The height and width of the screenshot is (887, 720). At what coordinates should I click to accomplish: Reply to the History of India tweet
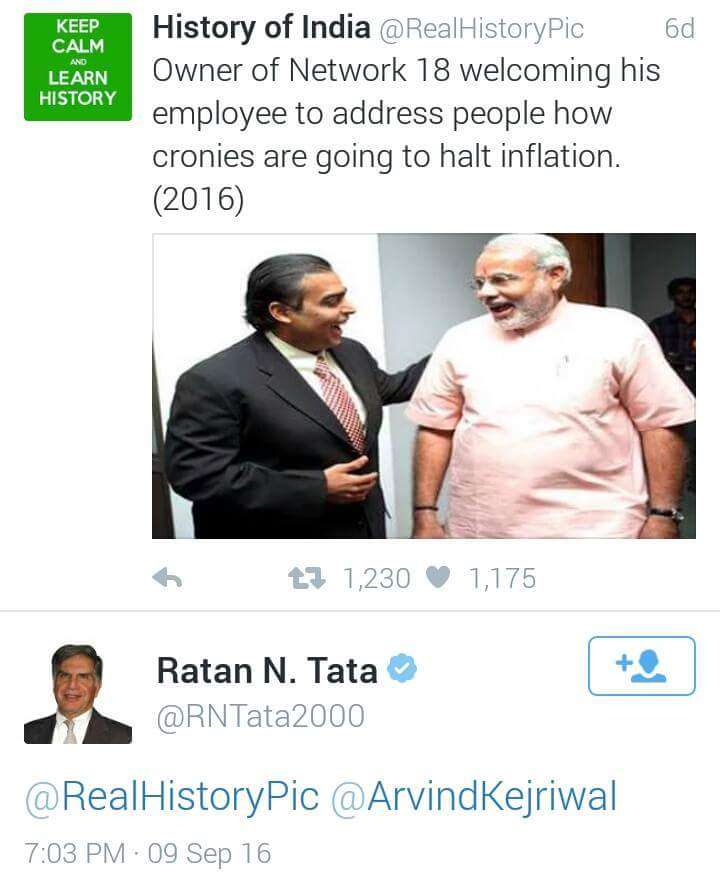pos(167,578)
